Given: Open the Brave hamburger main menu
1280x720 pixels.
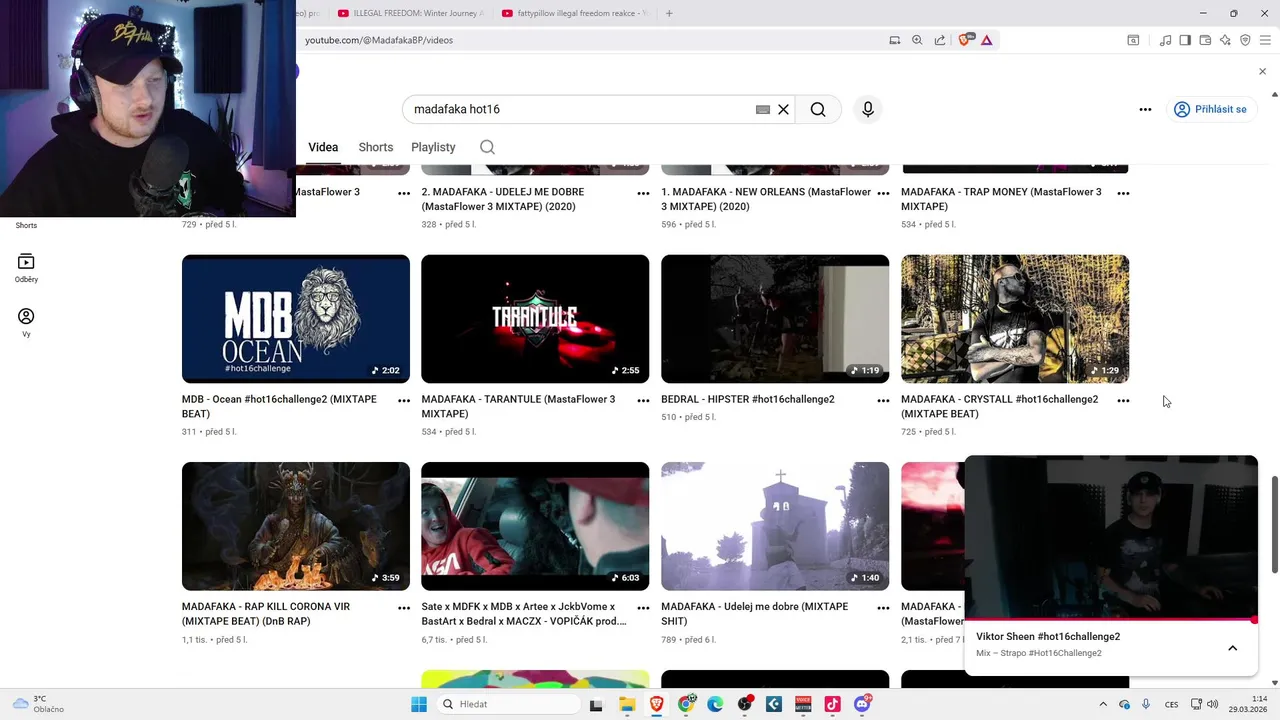Looking at the screenshot, I should click(1265, 40).
